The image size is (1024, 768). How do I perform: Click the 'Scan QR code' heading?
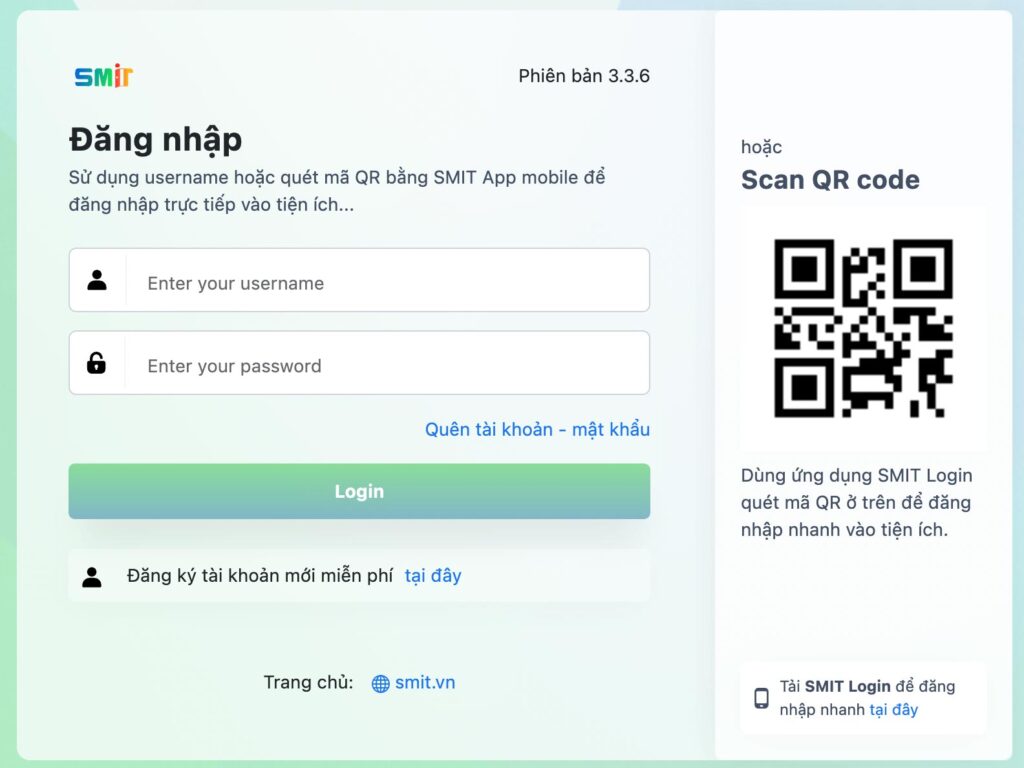830,180
